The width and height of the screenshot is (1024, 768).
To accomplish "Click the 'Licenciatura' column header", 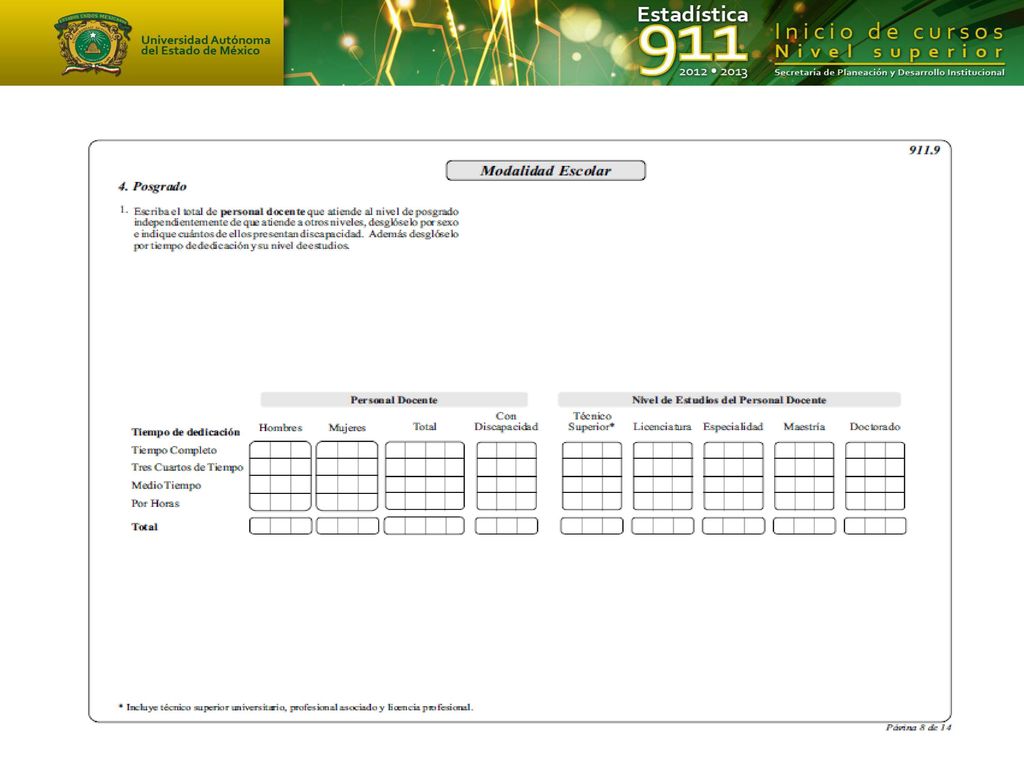I will 662,426.
